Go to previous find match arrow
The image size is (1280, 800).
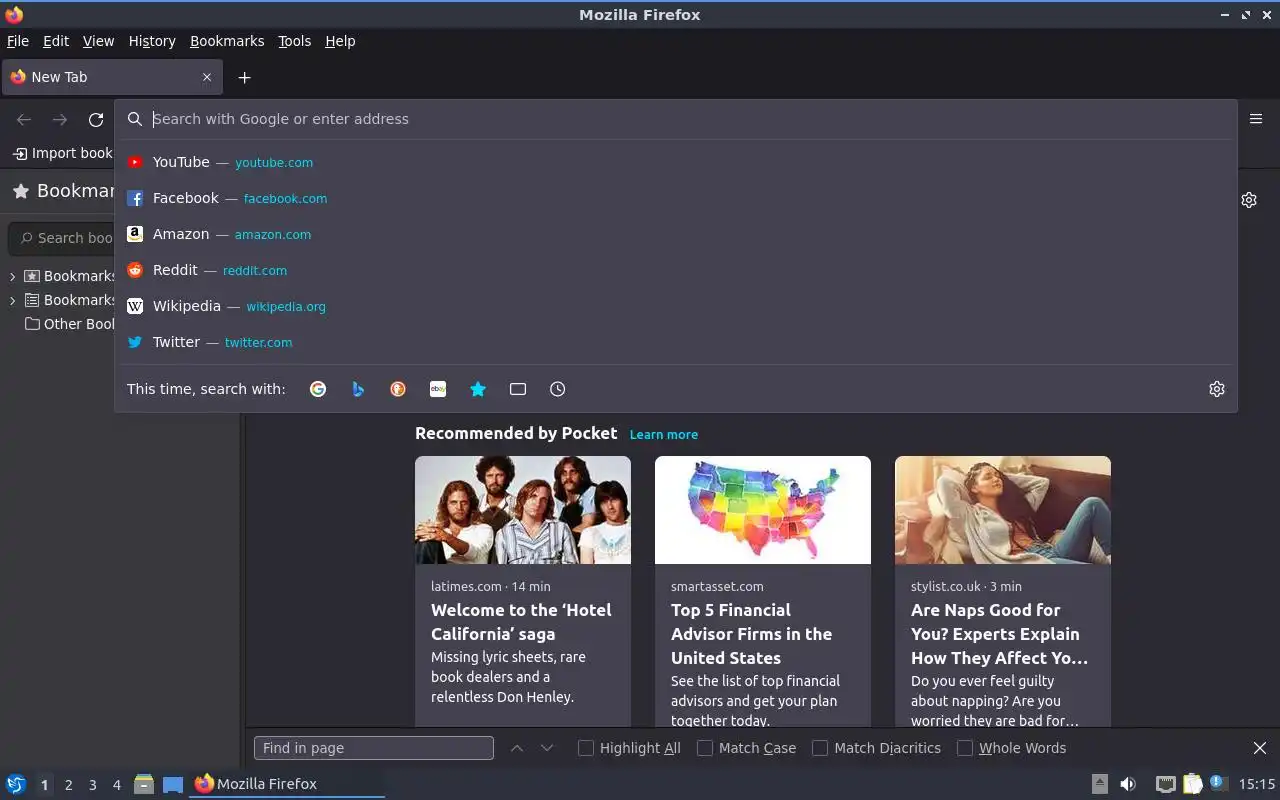(x=517, y=748)
